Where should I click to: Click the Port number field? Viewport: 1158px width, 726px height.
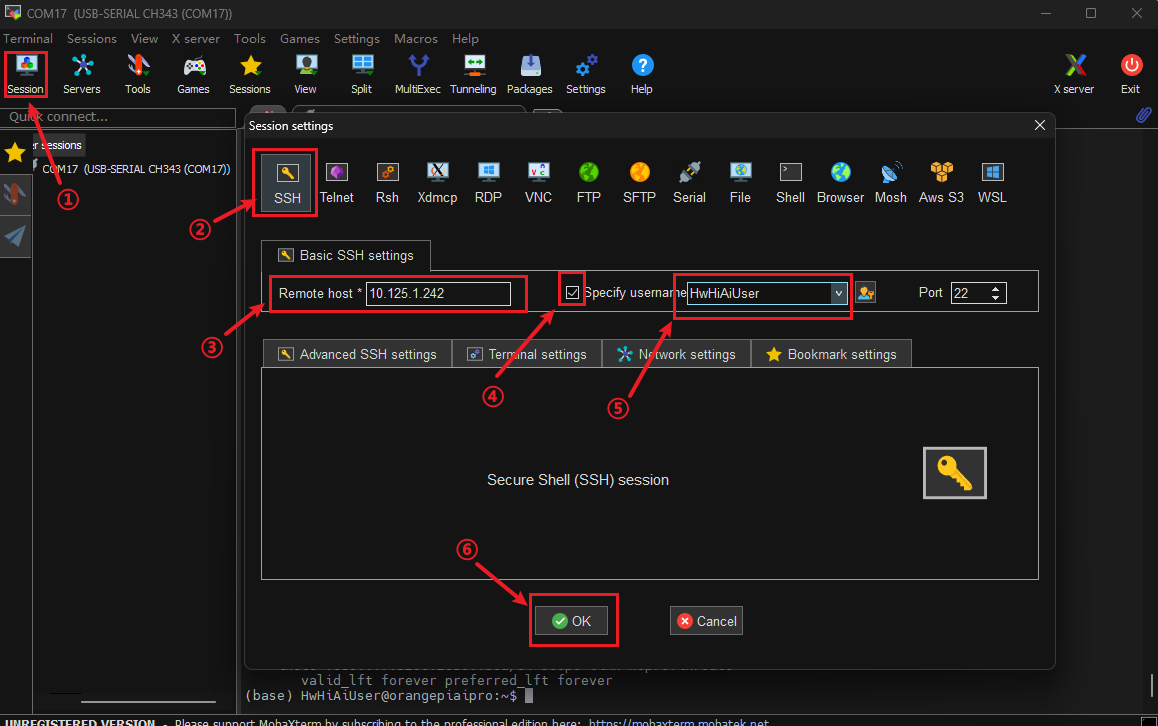(970, 293)
